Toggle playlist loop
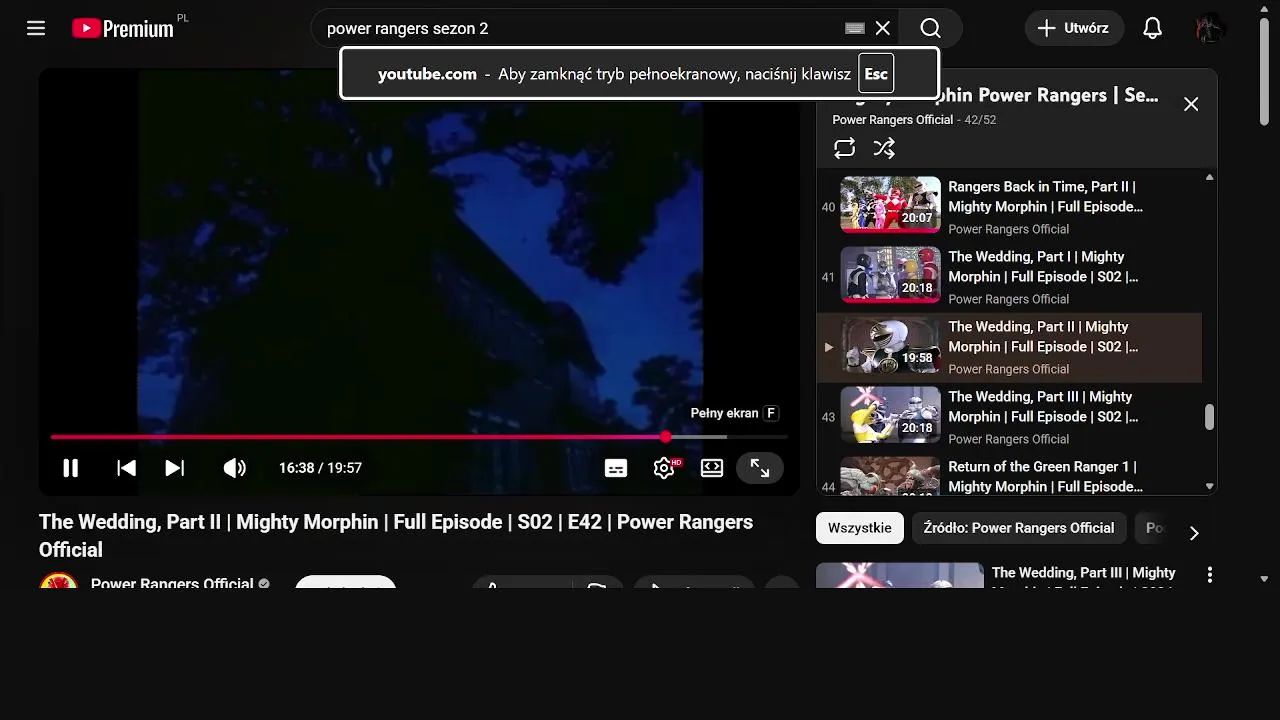This screenshot has height=720, width=1280. tap(845, 148)
